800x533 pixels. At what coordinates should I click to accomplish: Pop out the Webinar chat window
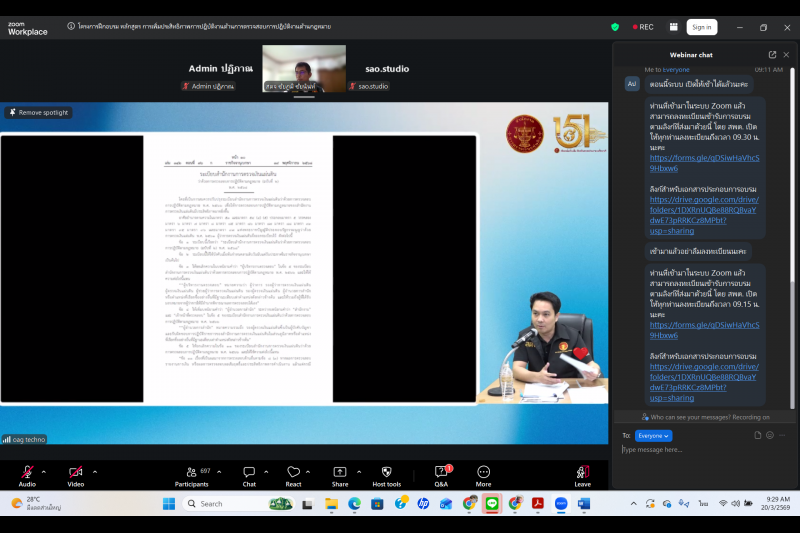[772, 55]
